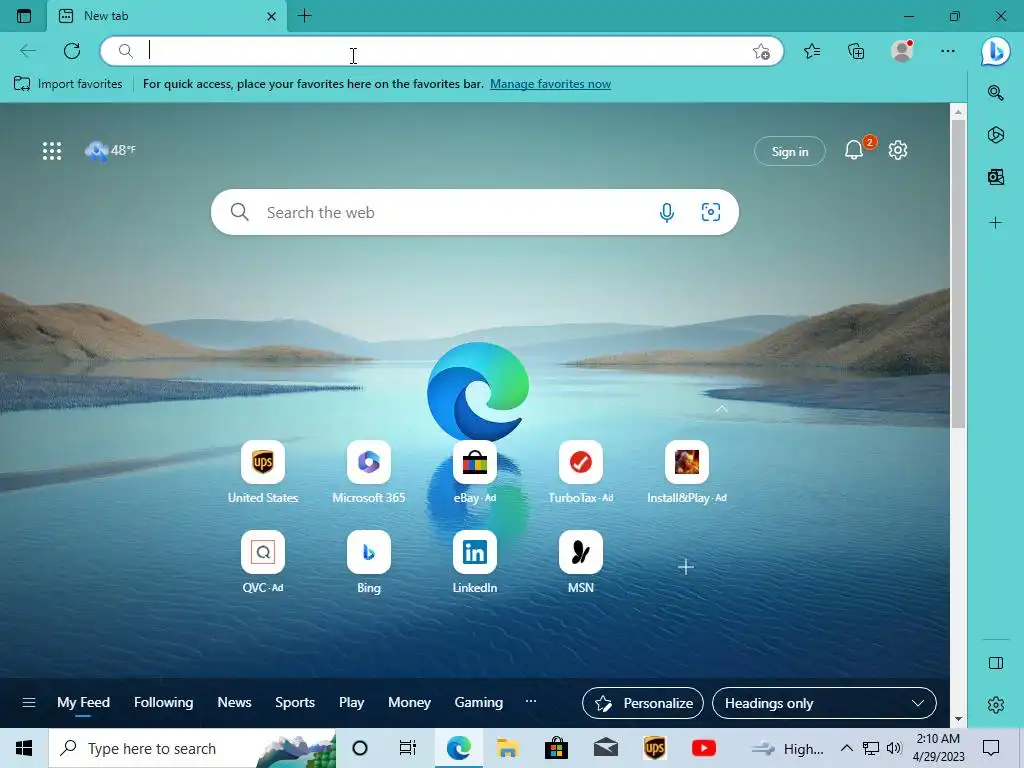The image size is (1024, 768).
Task: Open sidebar search icon
Action: [x=995, y=93]
